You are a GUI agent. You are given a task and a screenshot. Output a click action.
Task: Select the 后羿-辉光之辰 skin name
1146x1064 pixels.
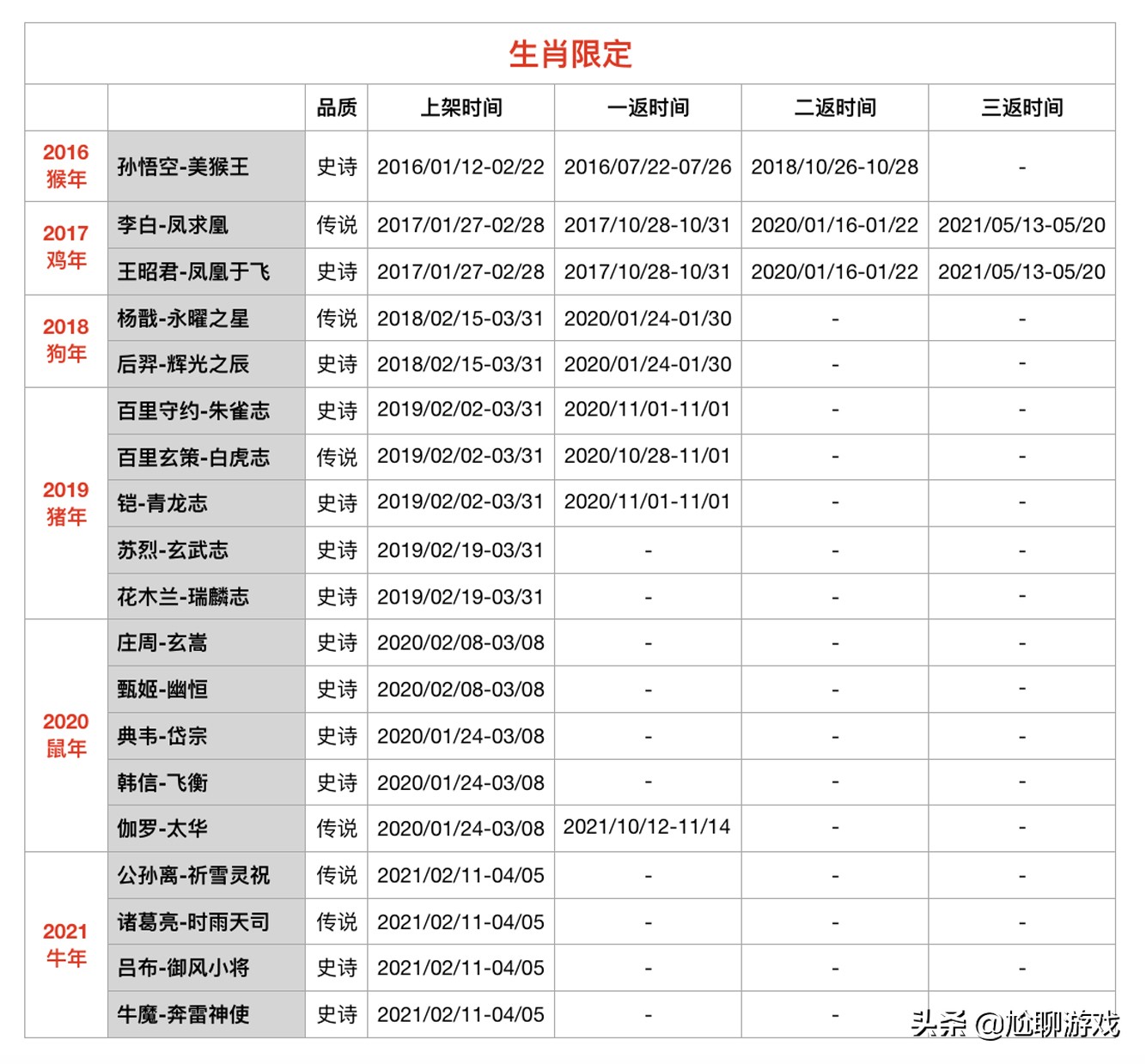pos(183,364)
